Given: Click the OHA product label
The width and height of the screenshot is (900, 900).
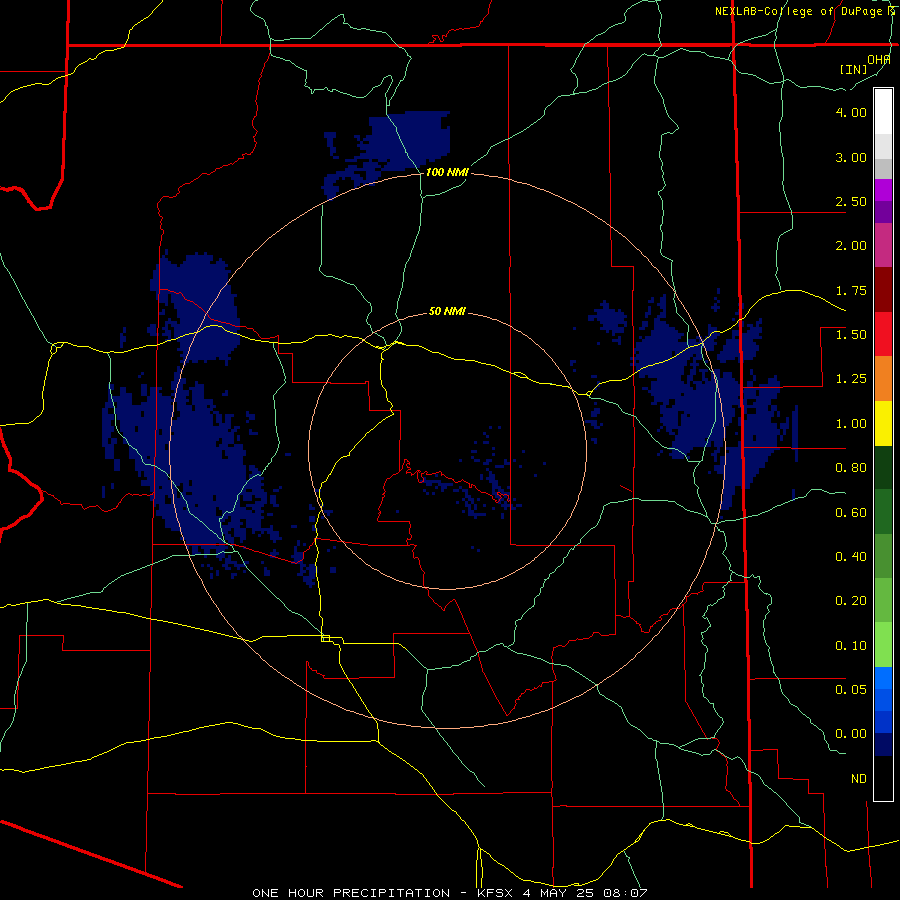Looking at the screenshot, I should point(879,59).
